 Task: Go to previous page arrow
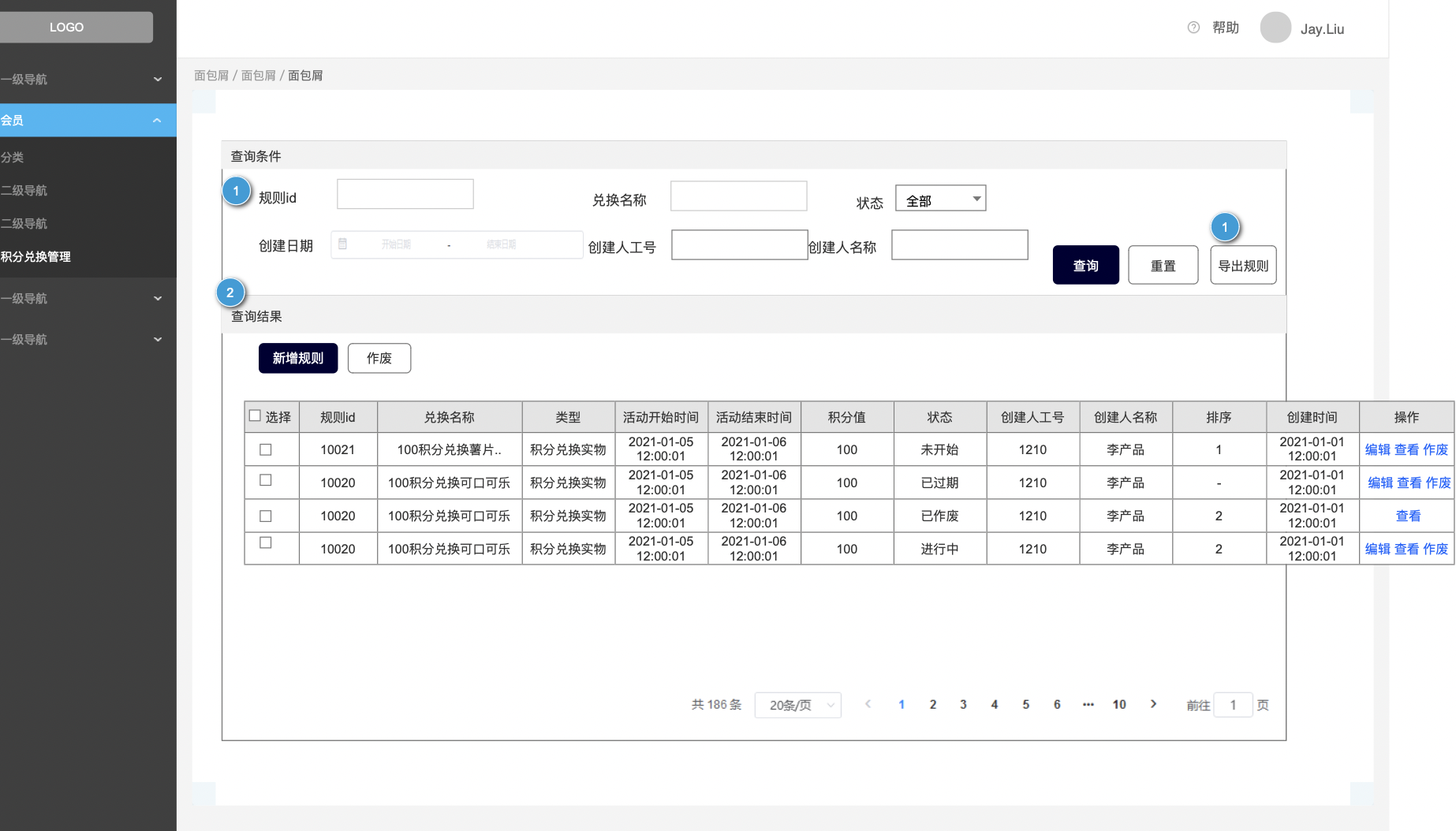point(868,704)
